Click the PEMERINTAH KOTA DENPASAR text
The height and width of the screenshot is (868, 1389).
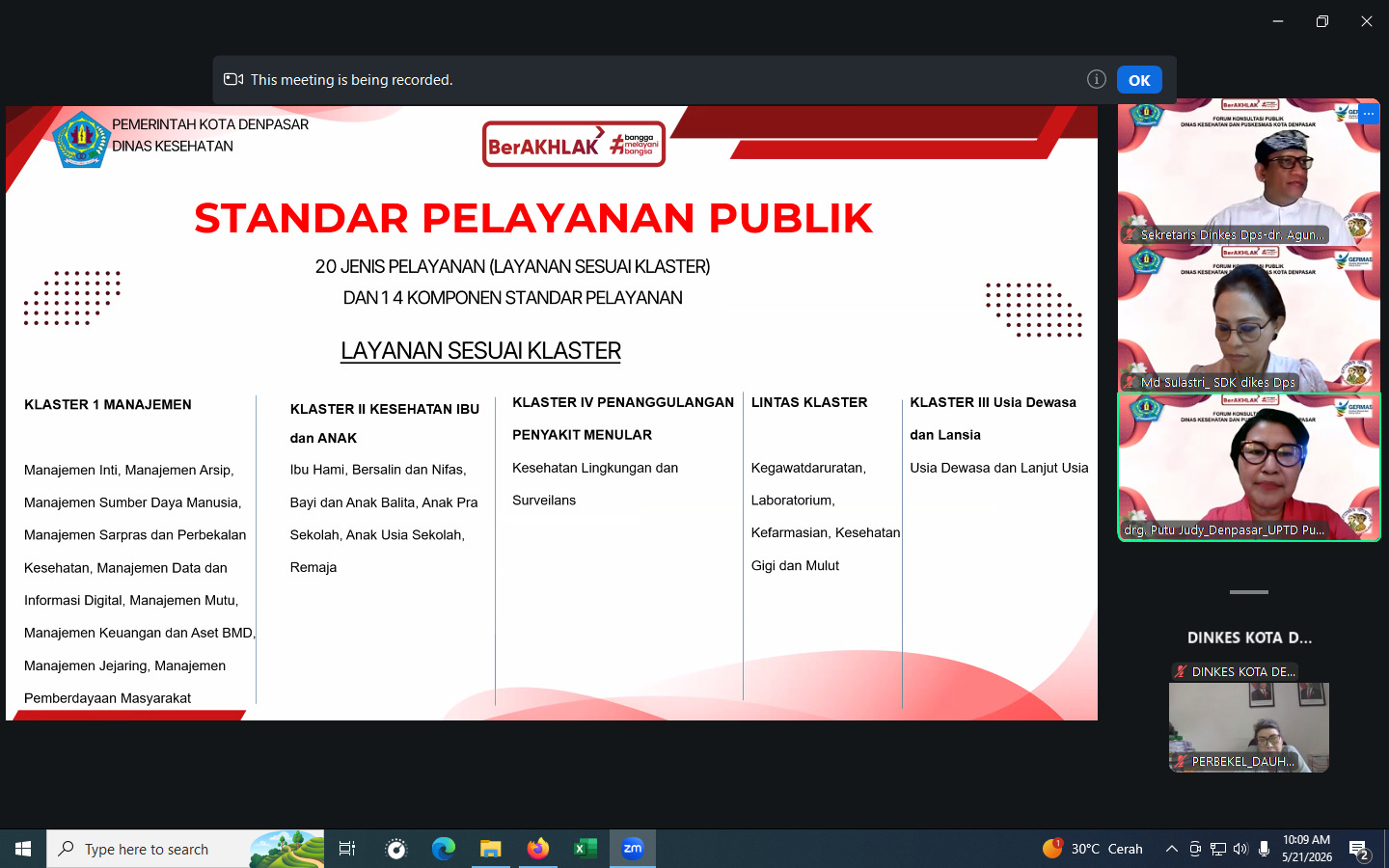[x=210, y=124]
